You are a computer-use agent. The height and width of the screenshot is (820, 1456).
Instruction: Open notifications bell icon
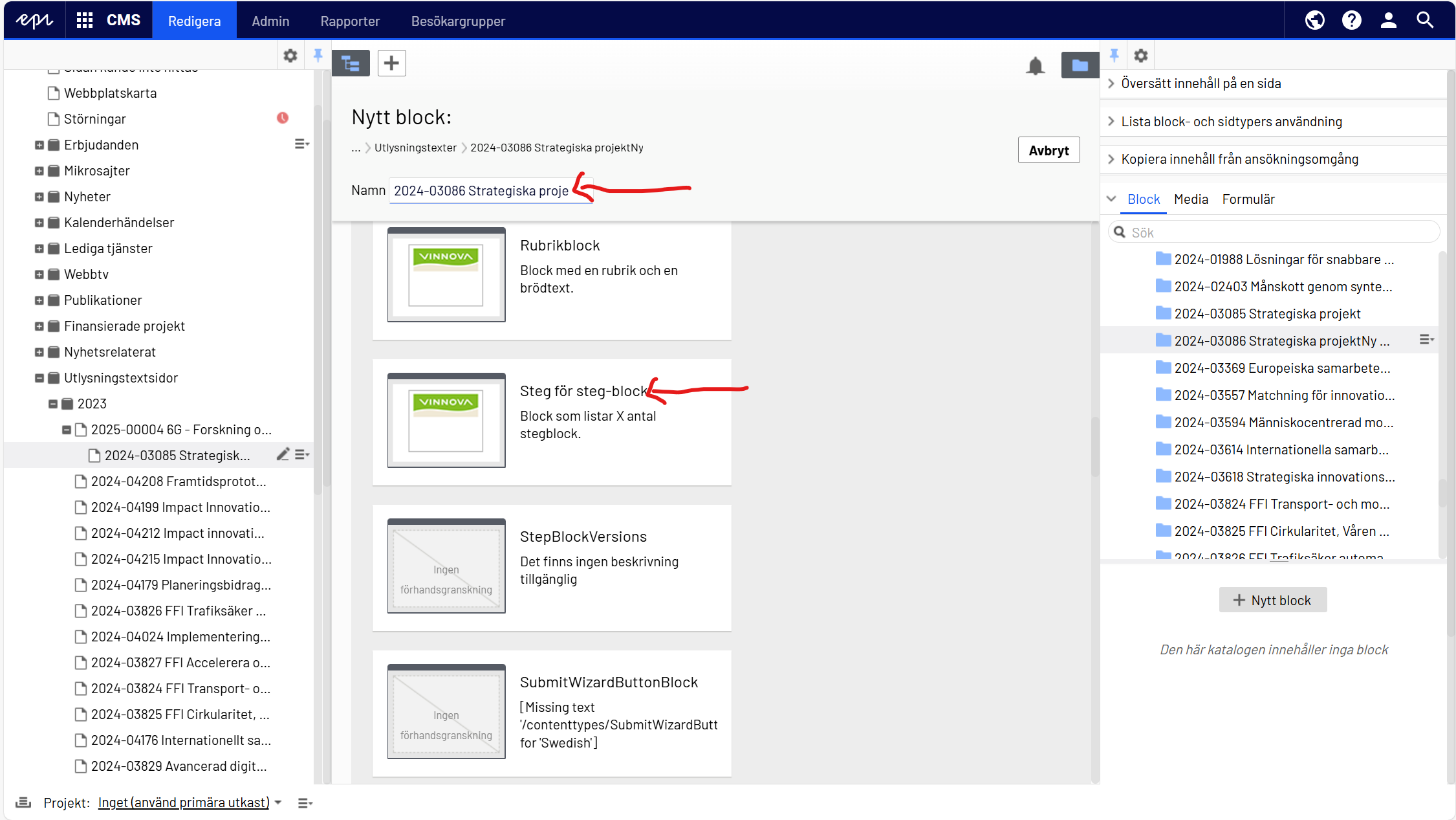(1035, 65)
